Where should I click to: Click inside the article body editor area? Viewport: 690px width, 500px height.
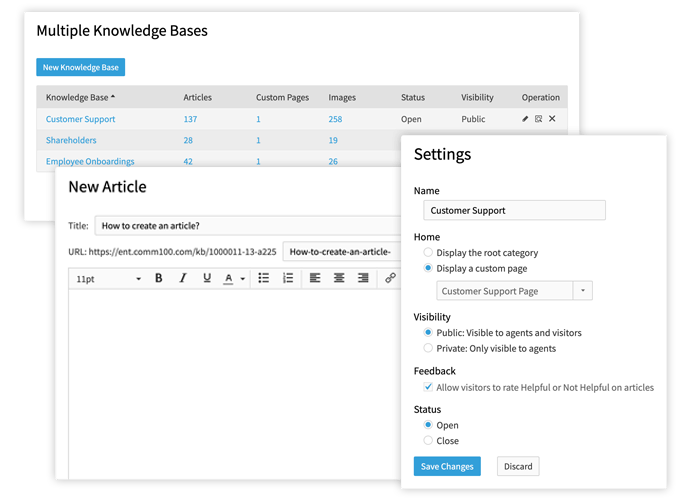[235, 383]
